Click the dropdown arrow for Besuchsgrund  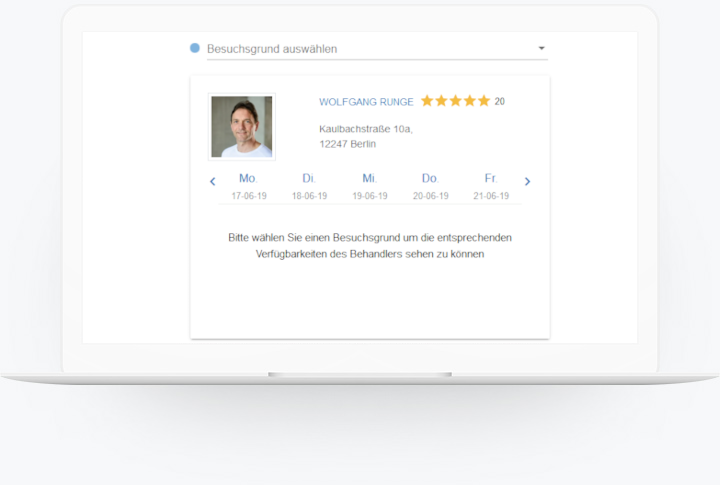[541, 48]
